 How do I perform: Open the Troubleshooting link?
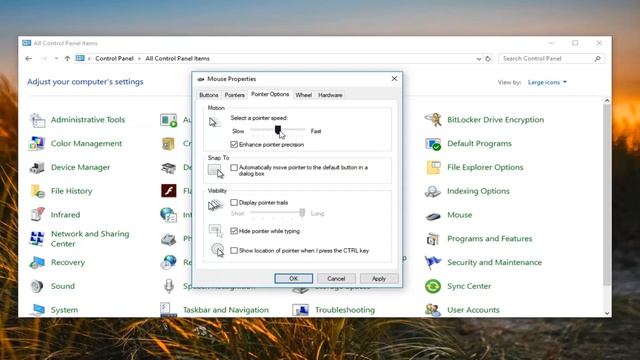tap(345, 310)
